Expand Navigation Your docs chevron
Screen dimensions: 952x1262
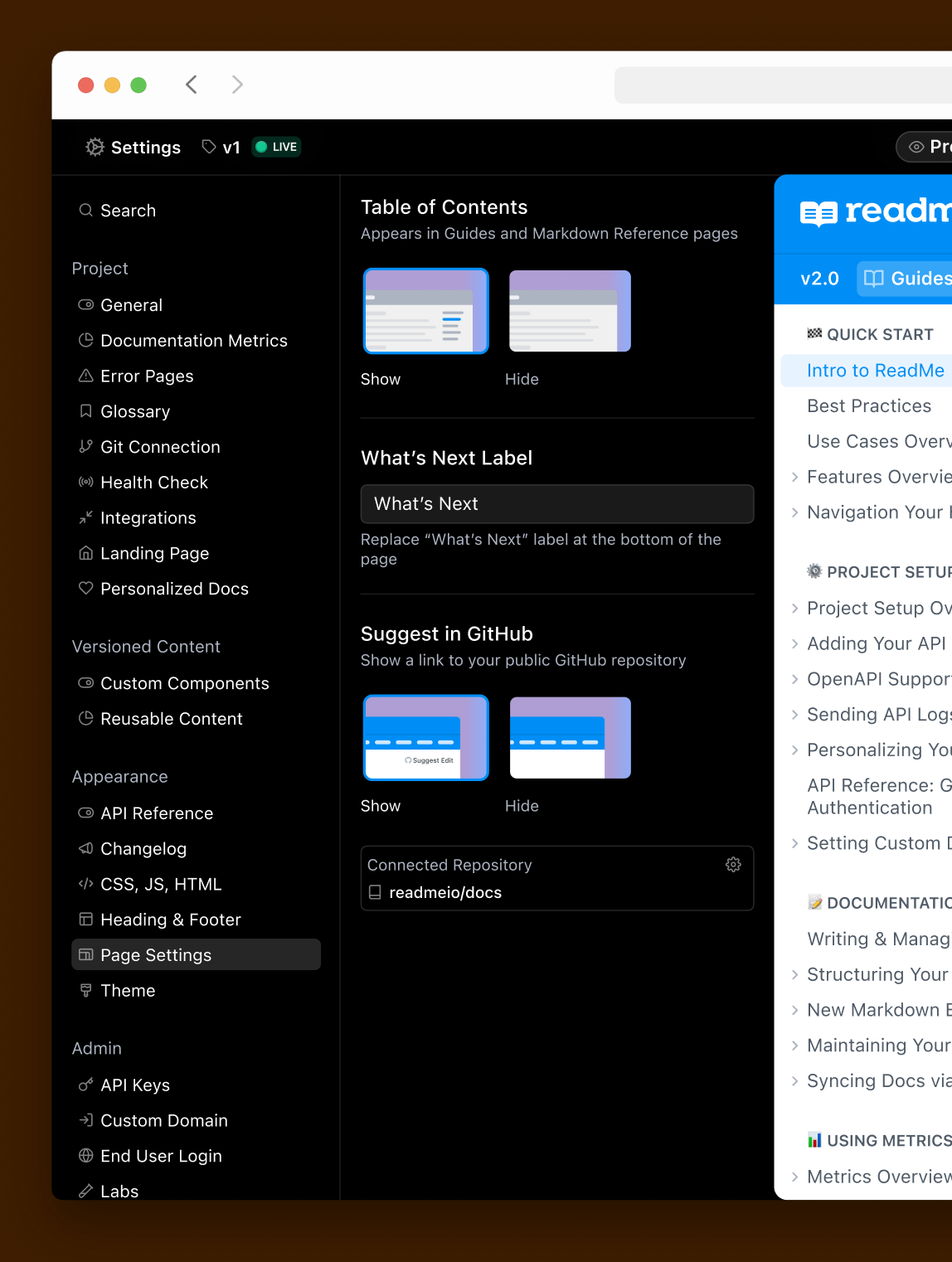point(794,512)
